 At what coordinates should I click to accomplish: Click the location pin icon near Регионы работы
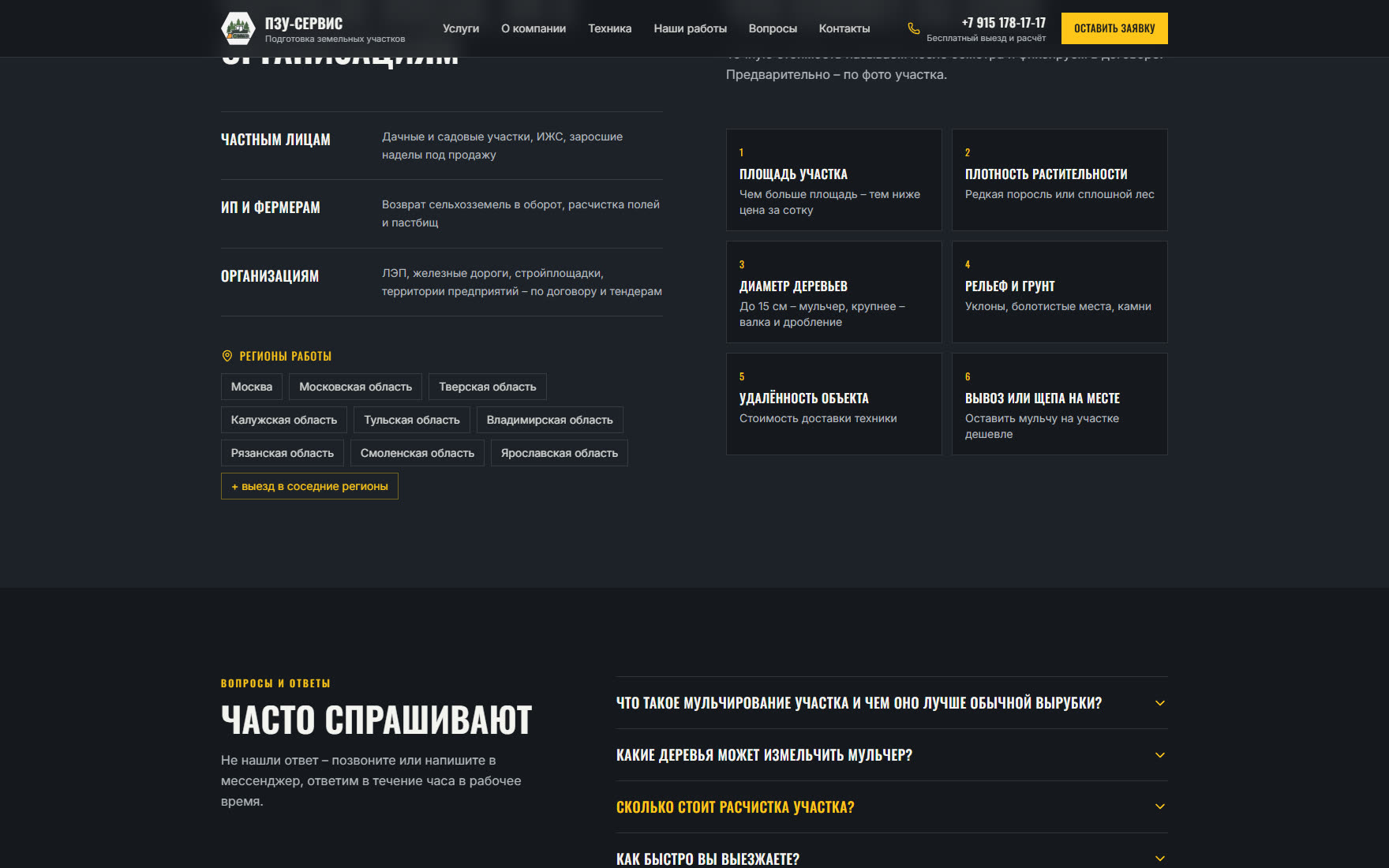tap(227, 356)
